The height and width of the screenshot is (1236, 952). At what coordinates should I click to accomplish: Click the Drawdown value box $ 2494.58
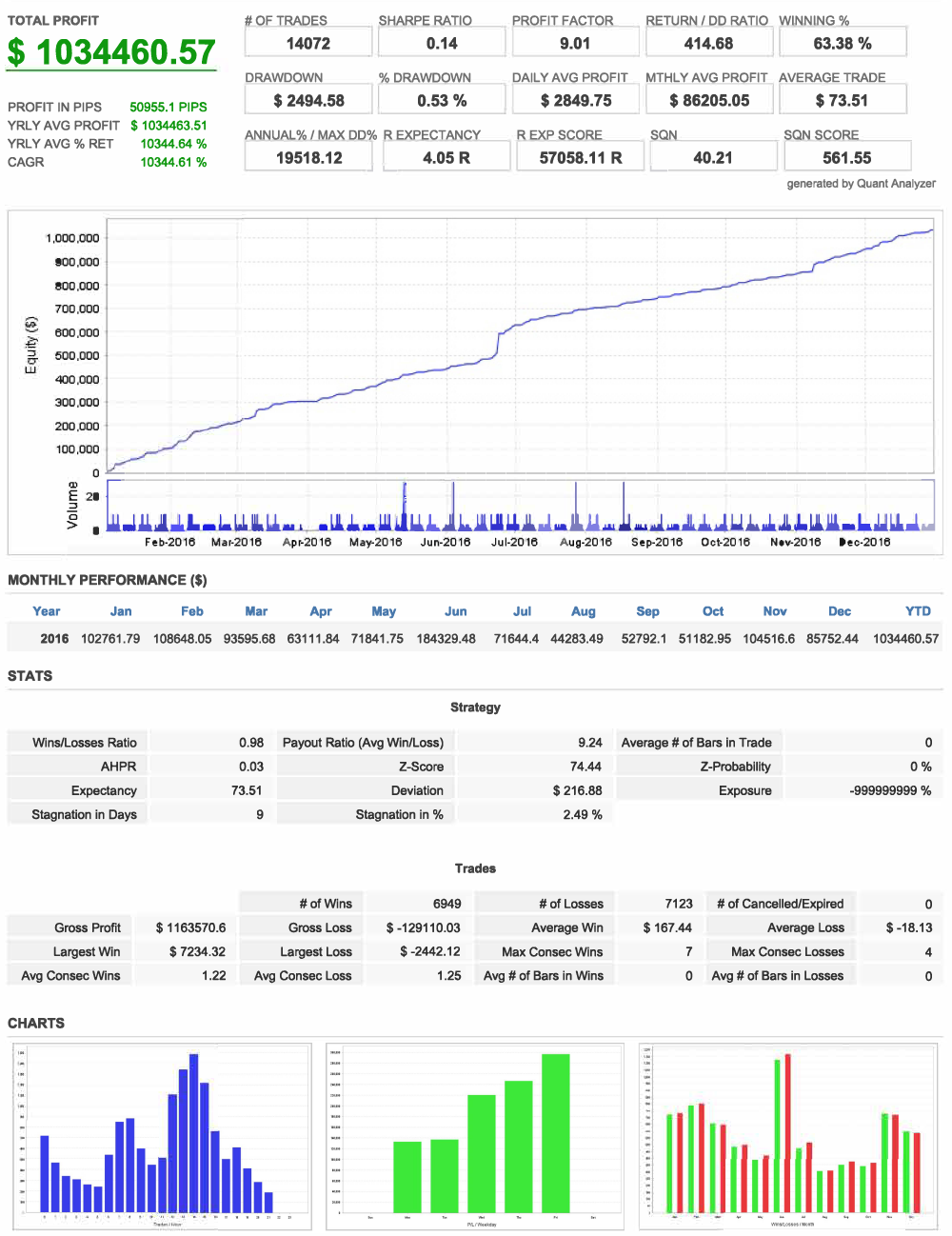(x=307, y=101)
